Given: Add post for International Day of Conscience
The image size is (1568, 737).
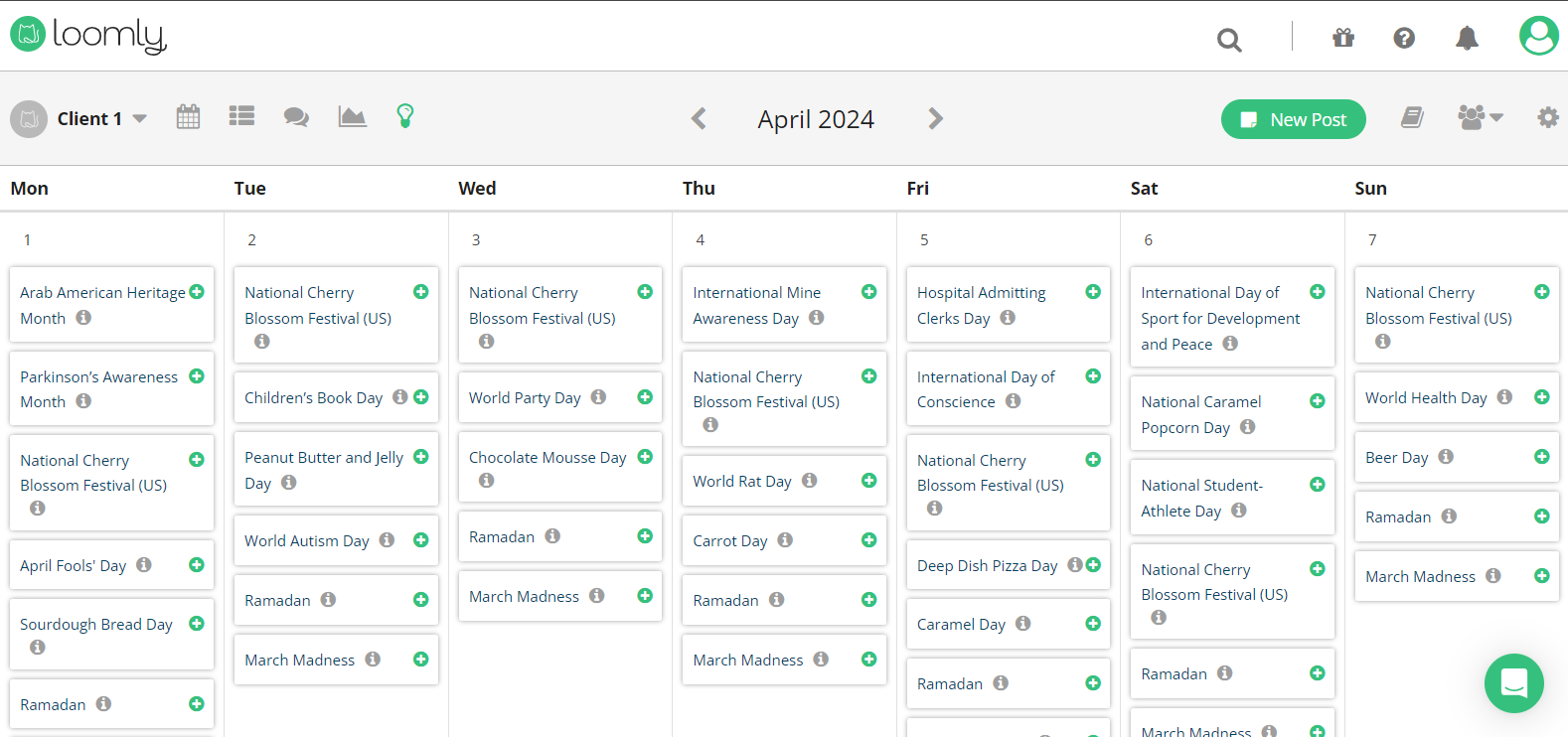Looking at the screenshot, I should (1093, 376).
